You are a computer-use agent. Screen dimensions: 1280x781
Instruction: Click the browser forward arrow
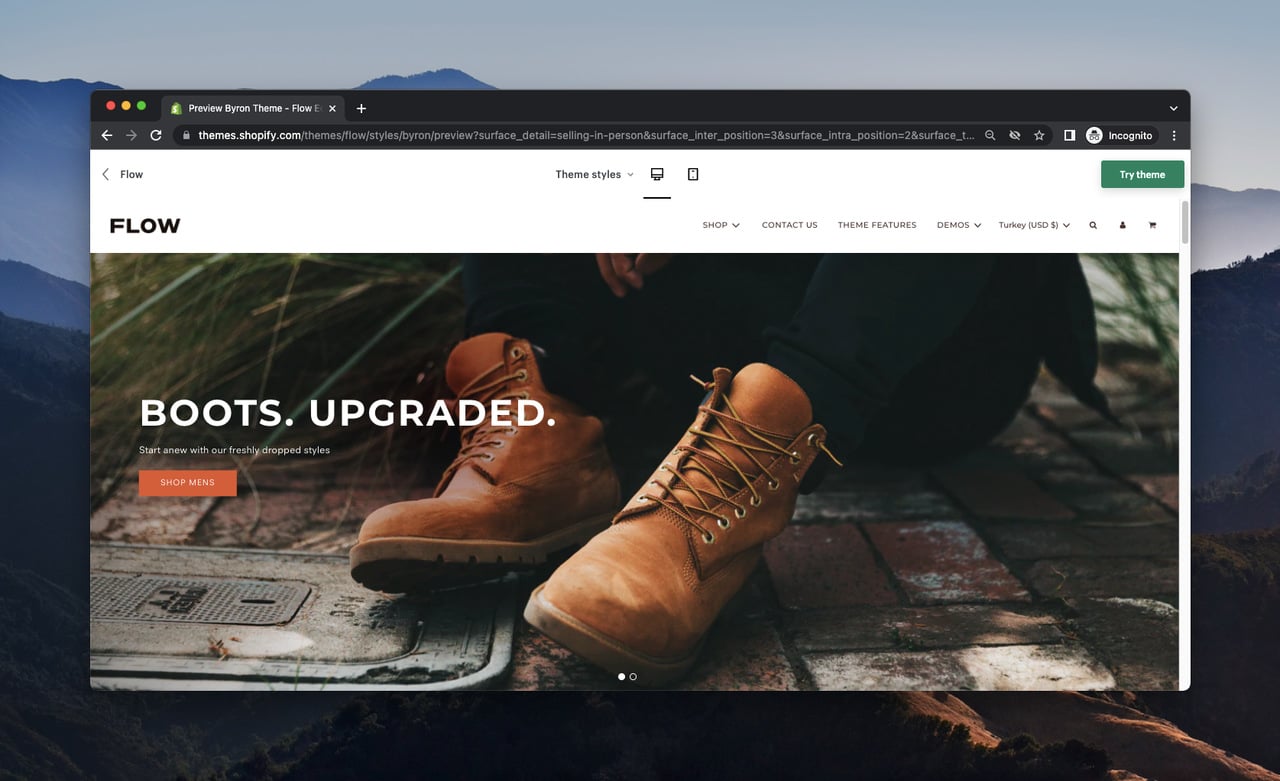(131, 135)
